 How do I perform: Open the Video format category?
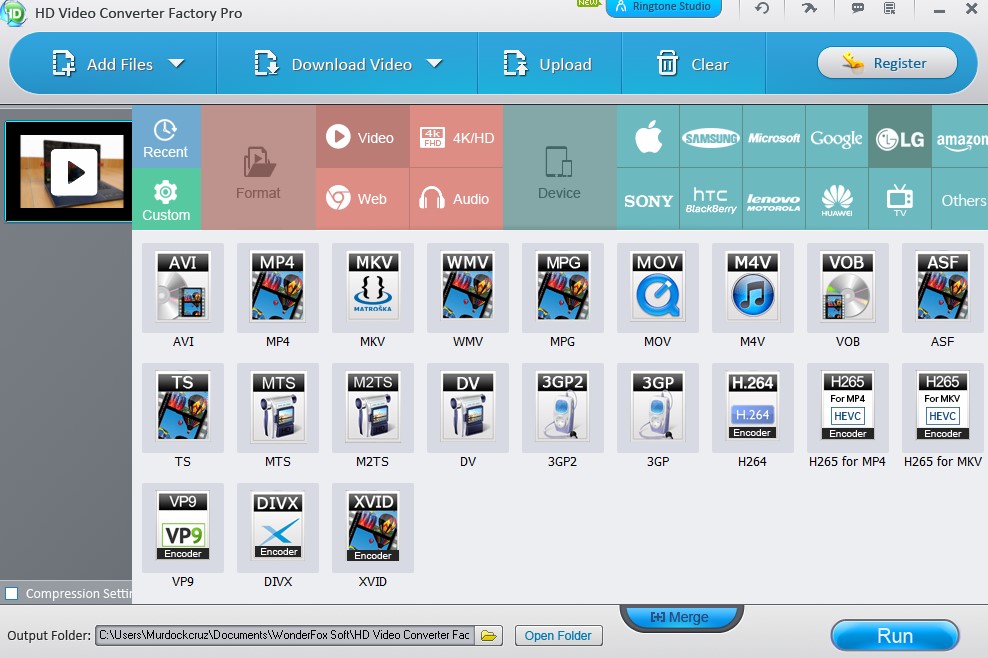pos(362,137)
